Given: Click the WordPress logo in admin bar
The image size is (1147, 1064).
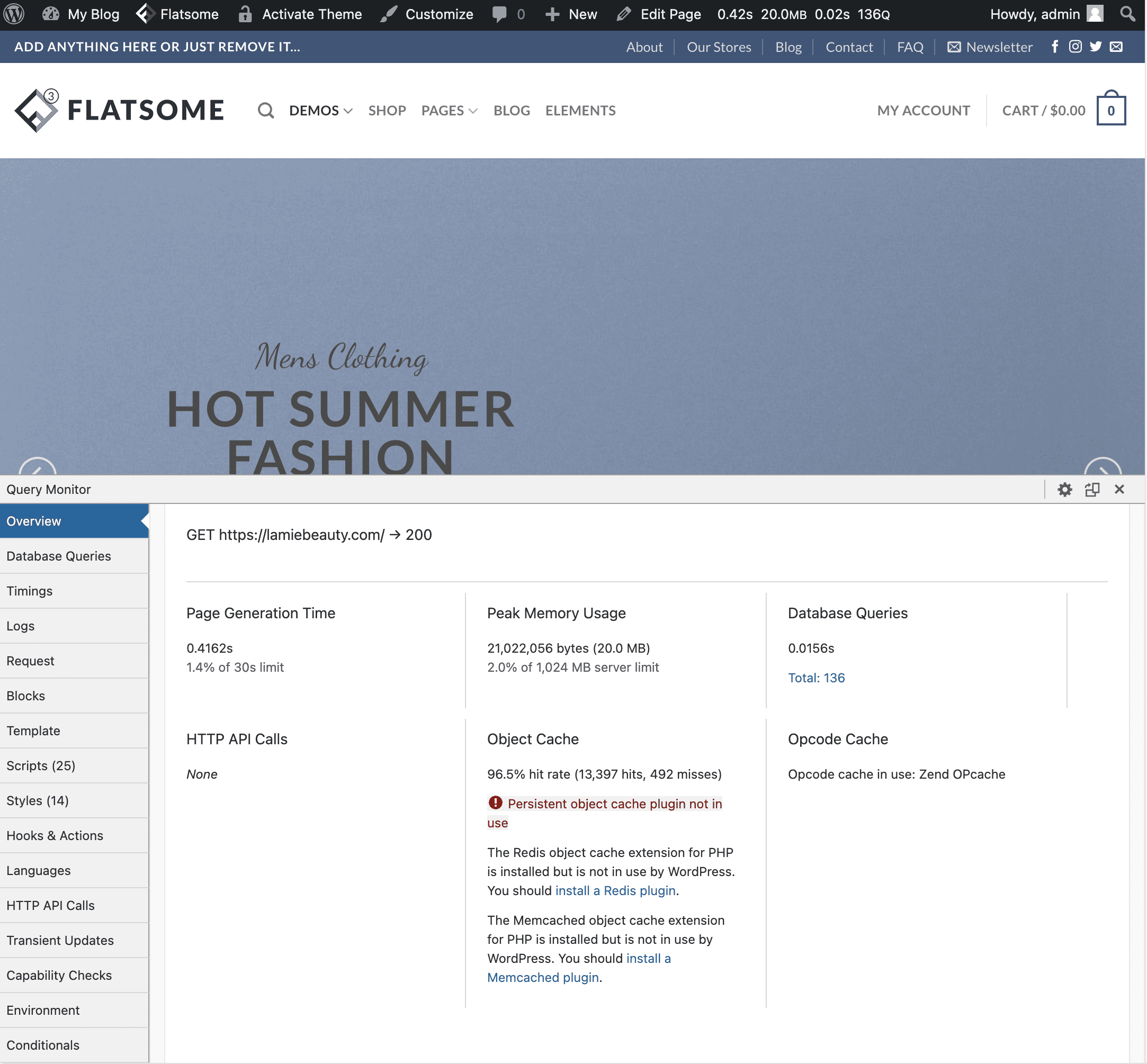Looking at the screenshot, I should [14, 14].
